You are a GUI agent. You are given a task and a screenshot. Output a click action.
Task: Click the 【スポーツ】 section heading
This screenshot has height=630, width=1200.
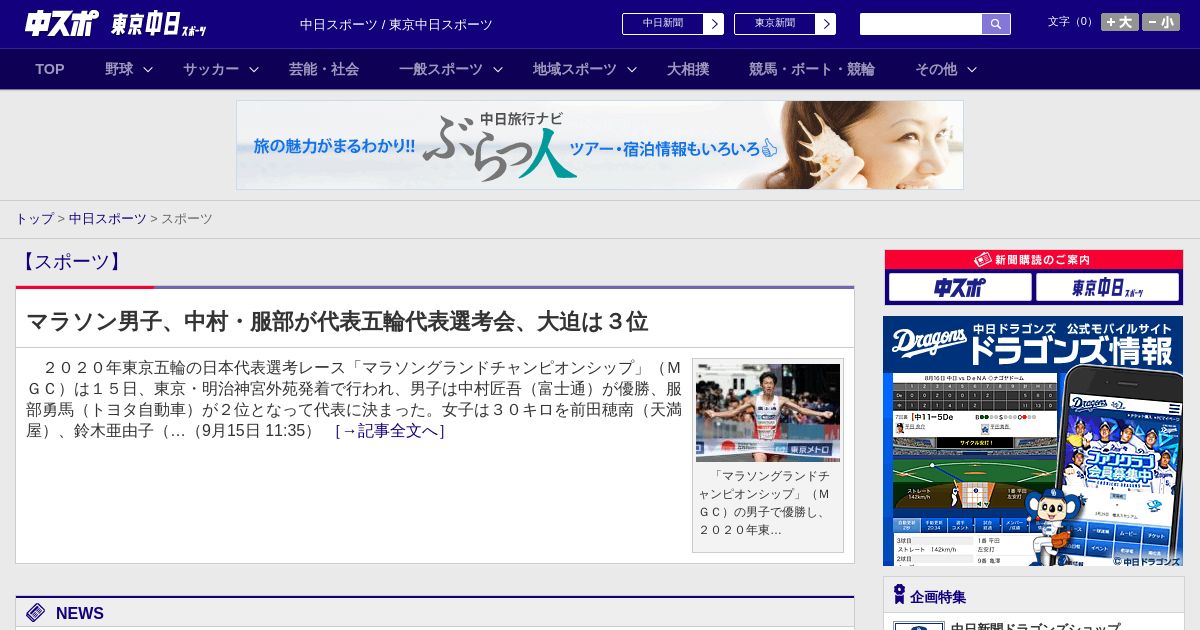71,262
